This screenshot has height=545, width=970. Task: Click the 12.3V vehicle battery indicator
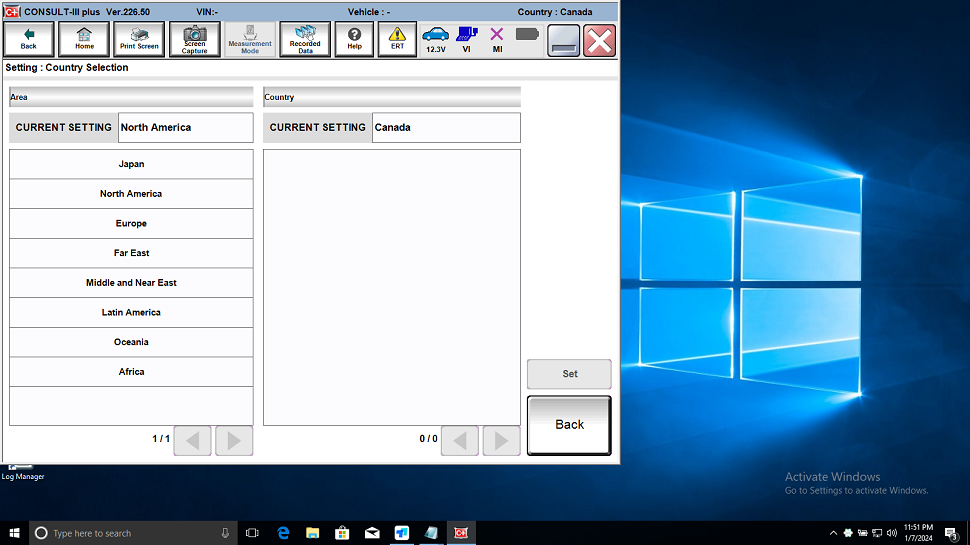[x=436, y=40]
